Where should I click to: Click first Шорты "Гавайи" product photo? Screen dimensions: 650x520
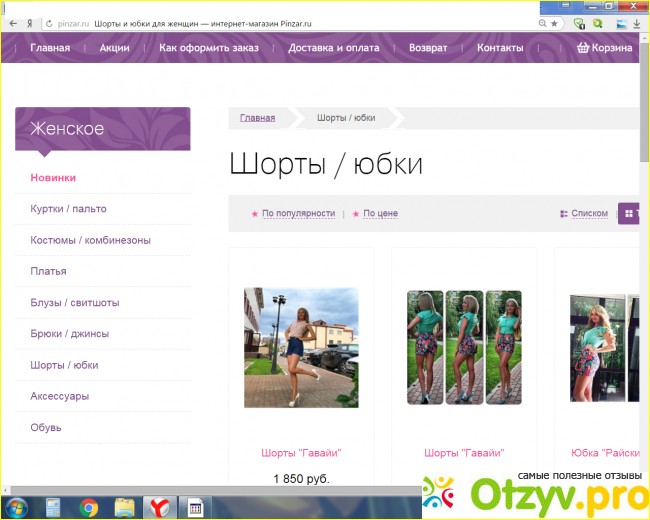301,347
